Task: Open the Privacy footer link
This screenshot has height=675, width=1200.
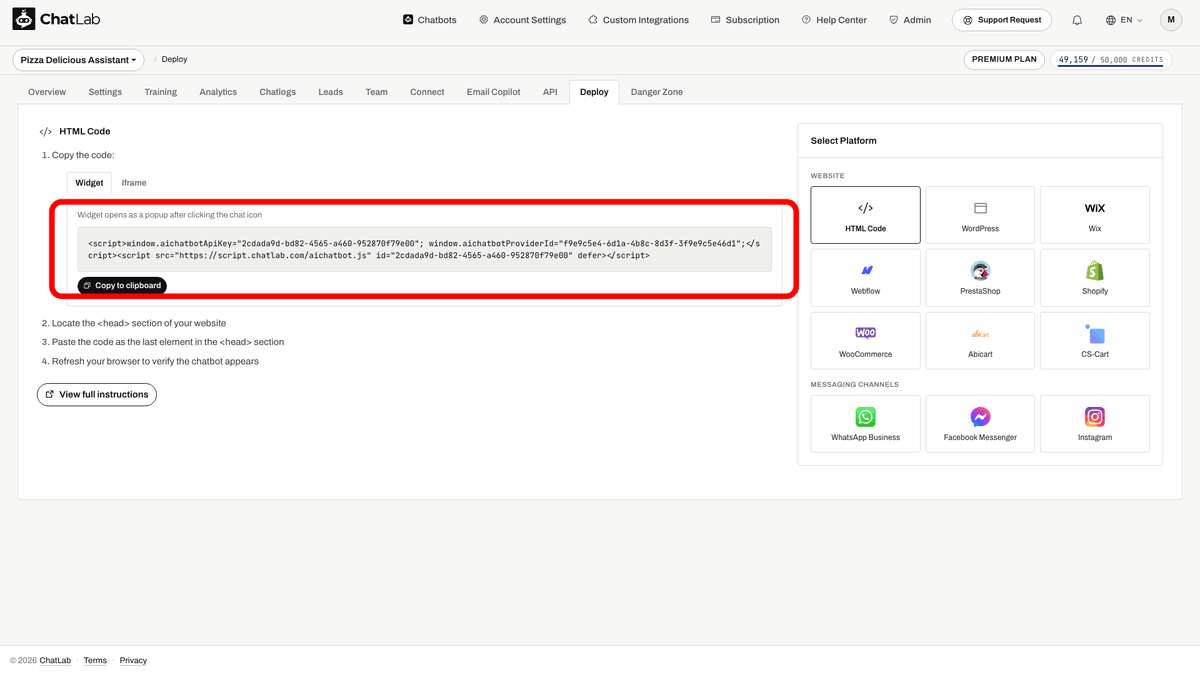Action: (133, 660)
